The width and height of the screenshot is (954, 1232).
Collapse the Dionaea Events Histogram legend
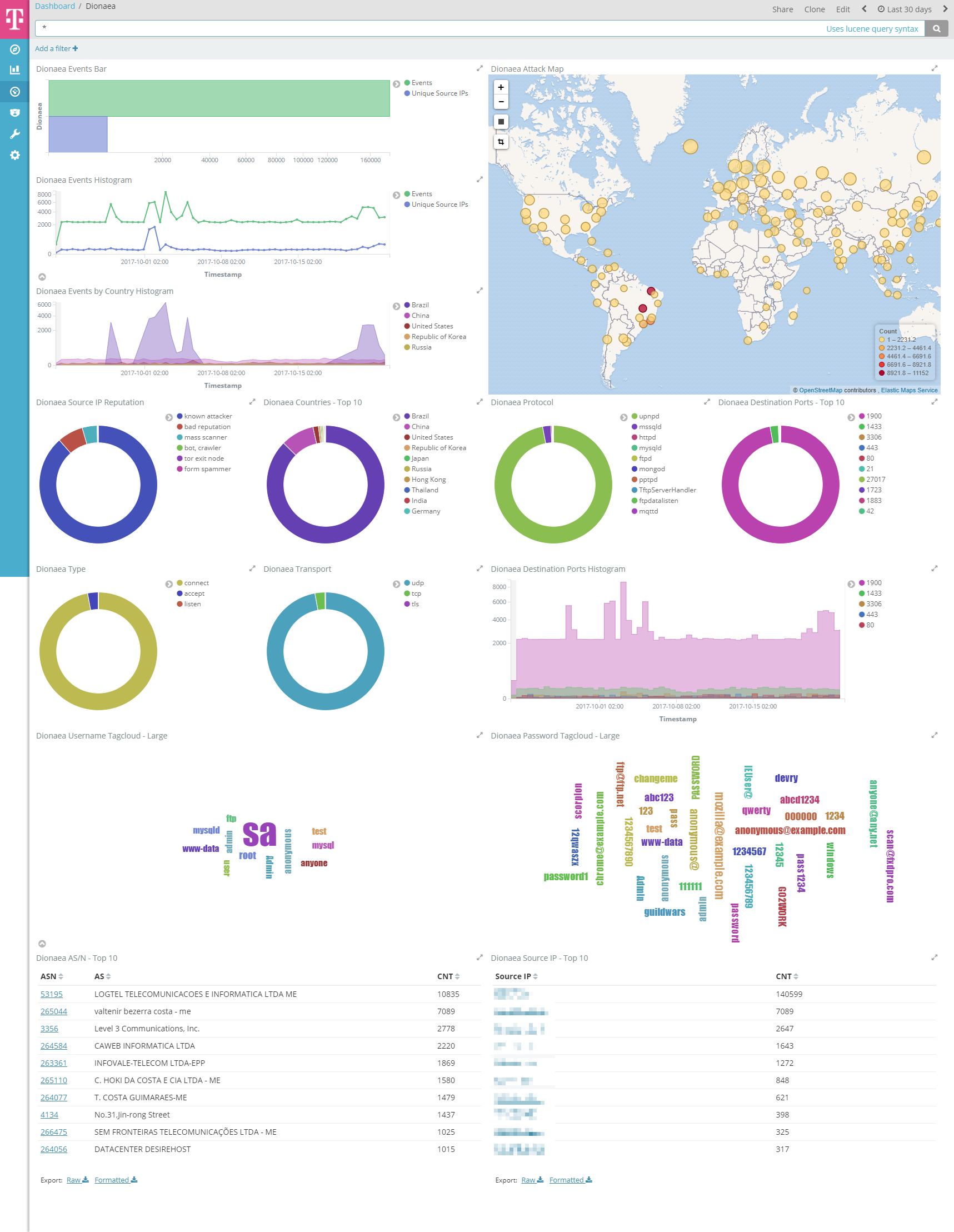pos(396,195)
